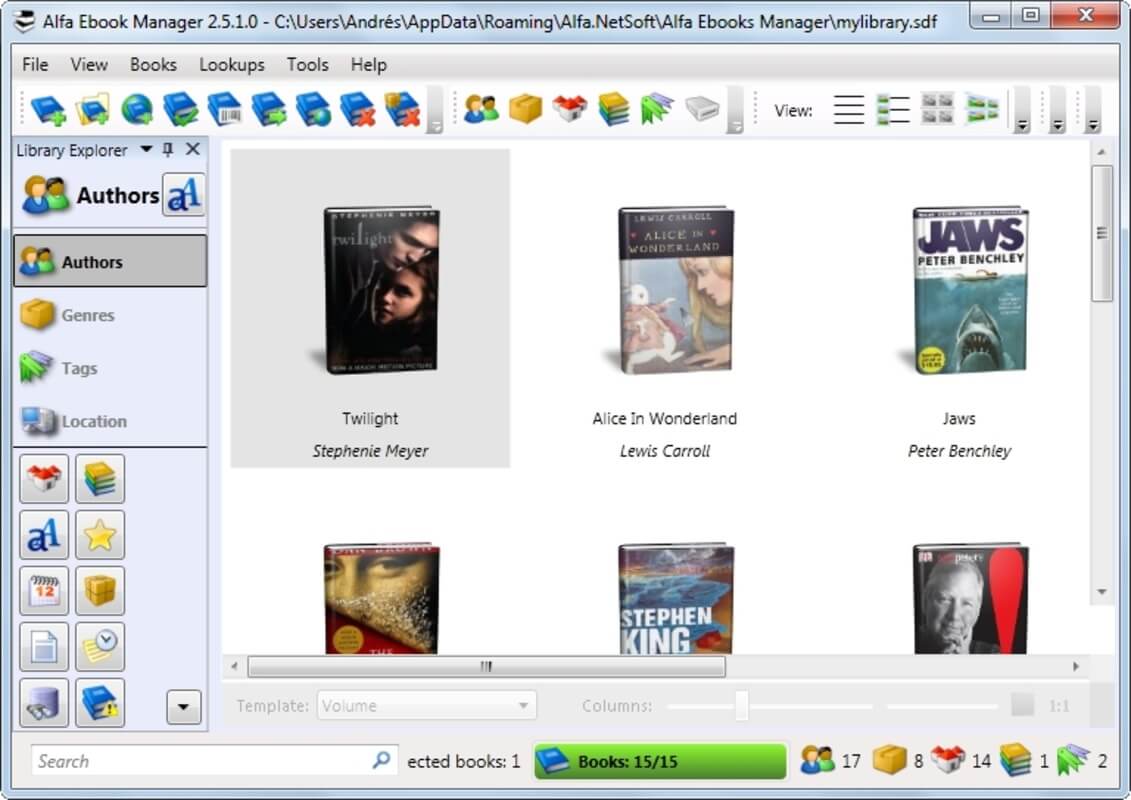1131x800 pixels.
Task: Click the clock and notes sidebar icon
Action: tap(100, 647)
